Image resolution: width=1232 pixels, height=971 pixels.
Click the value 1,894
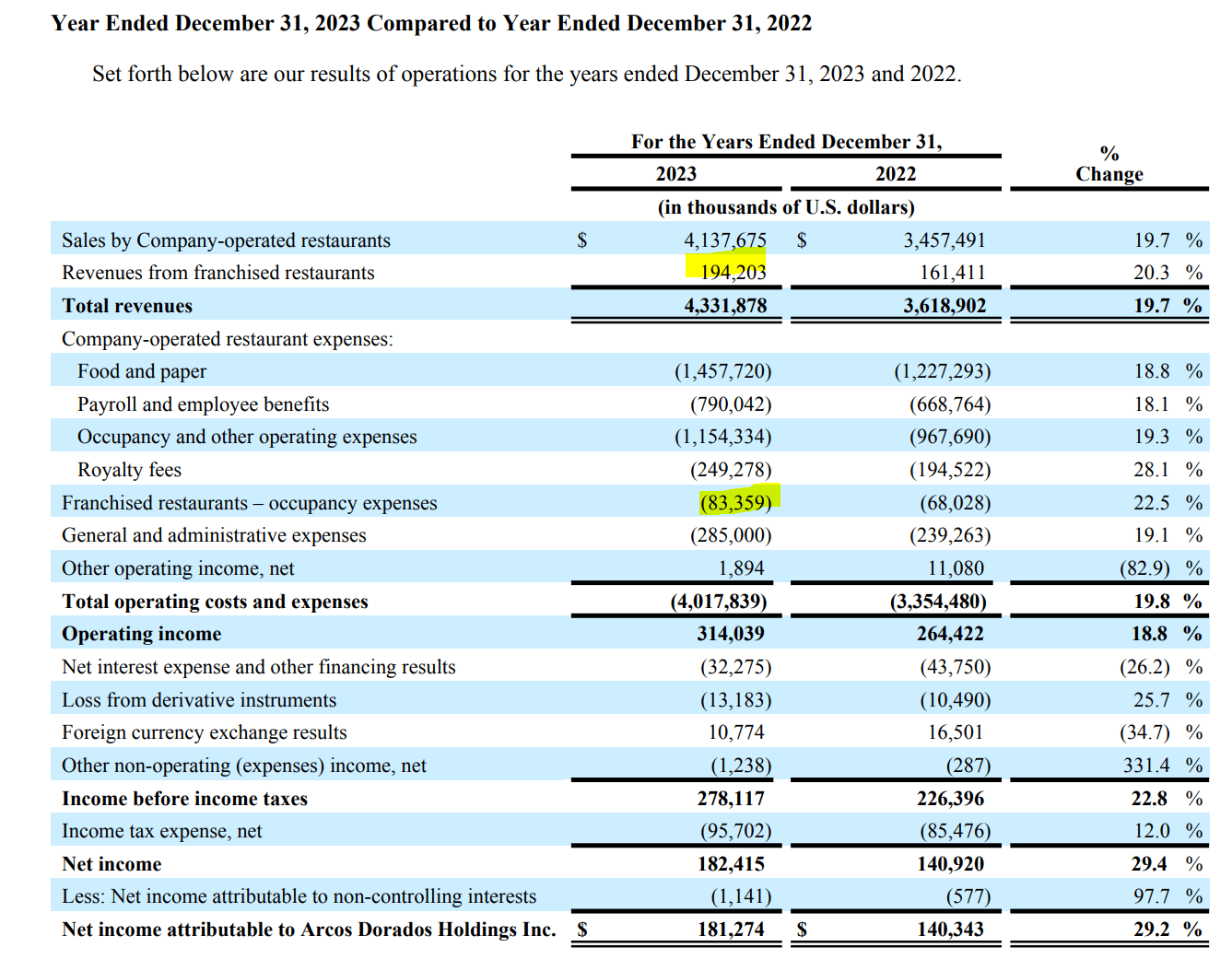click(742, 568)
